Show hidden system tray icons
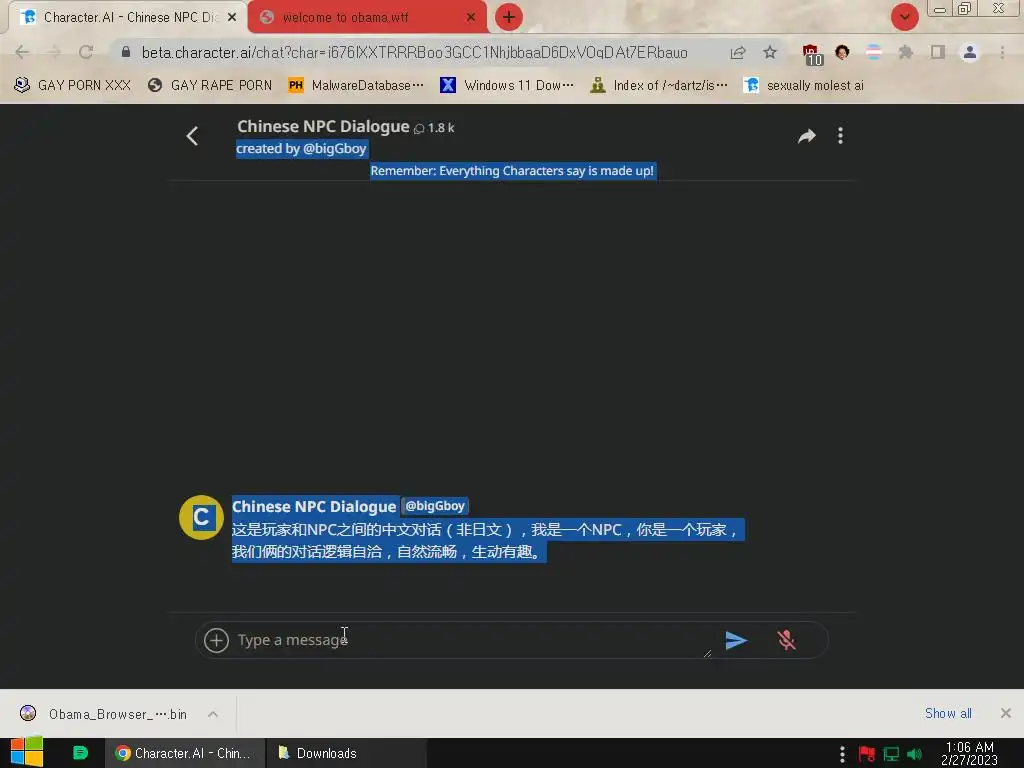 [x=842, y=754]
